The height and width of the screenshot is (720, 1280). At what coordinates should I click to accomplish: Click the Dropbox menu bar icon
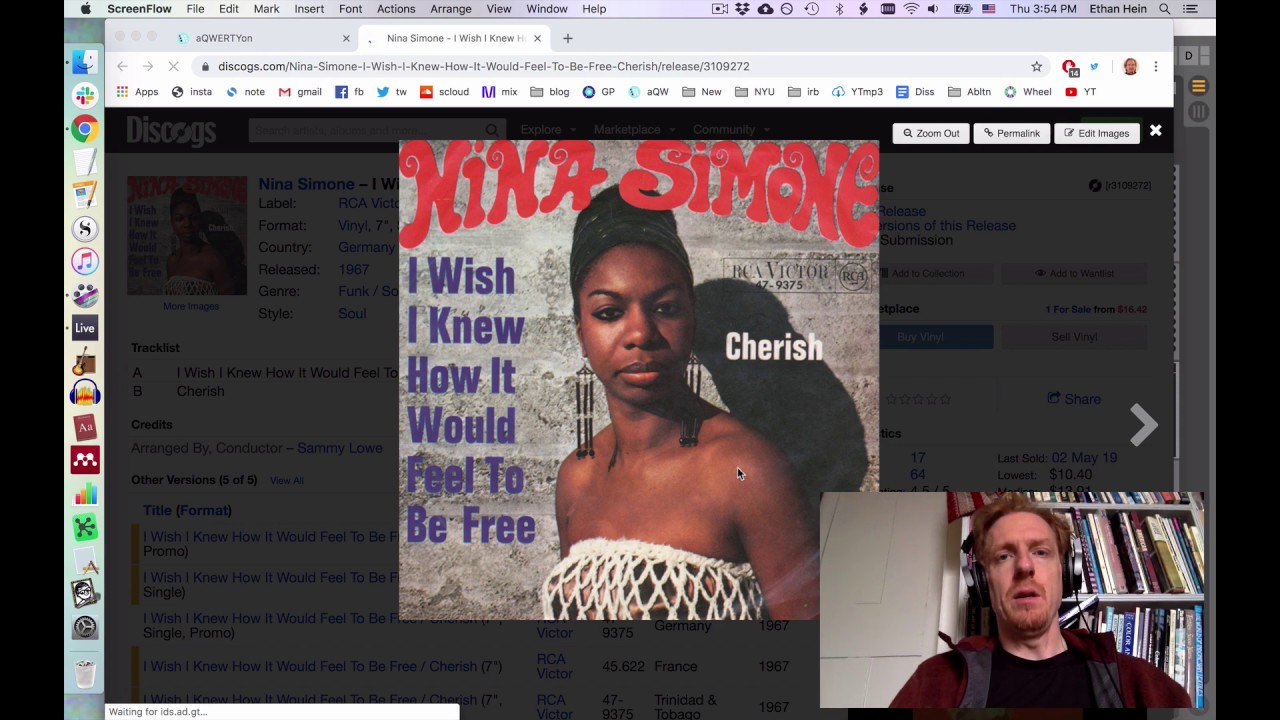point(743,9)
